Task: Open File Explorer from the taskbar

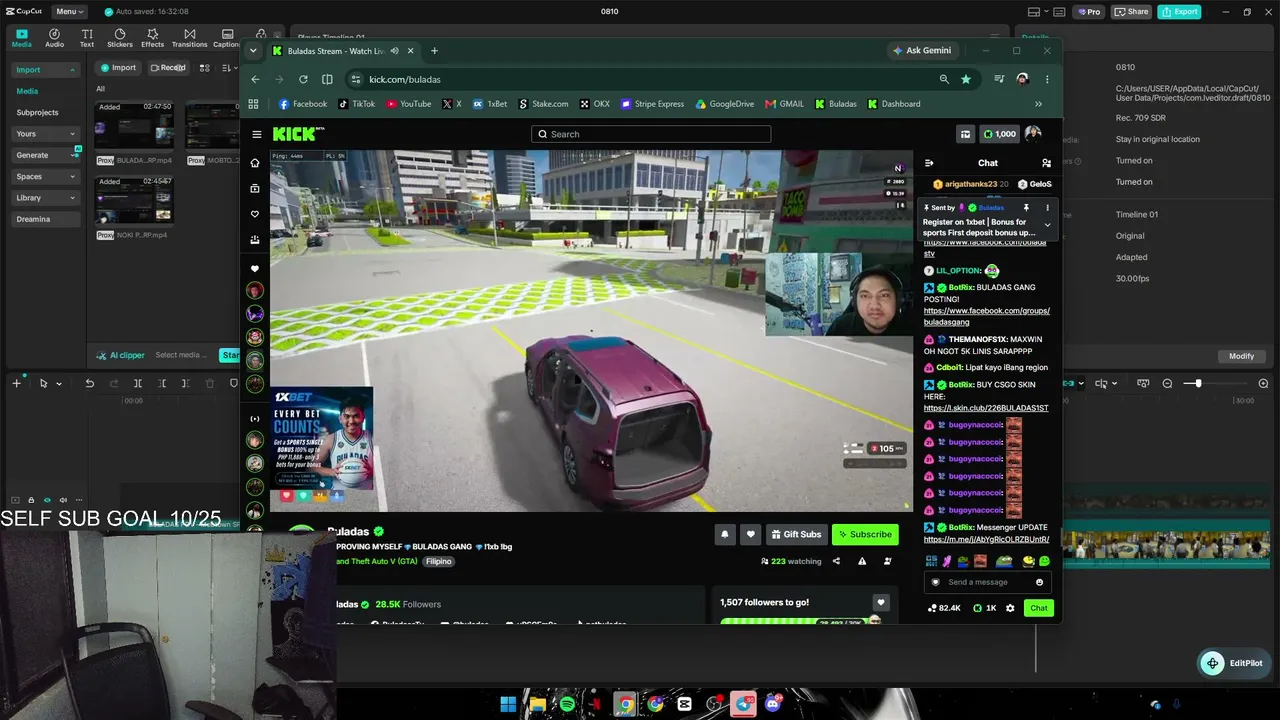Action: [x=537, y=704]
